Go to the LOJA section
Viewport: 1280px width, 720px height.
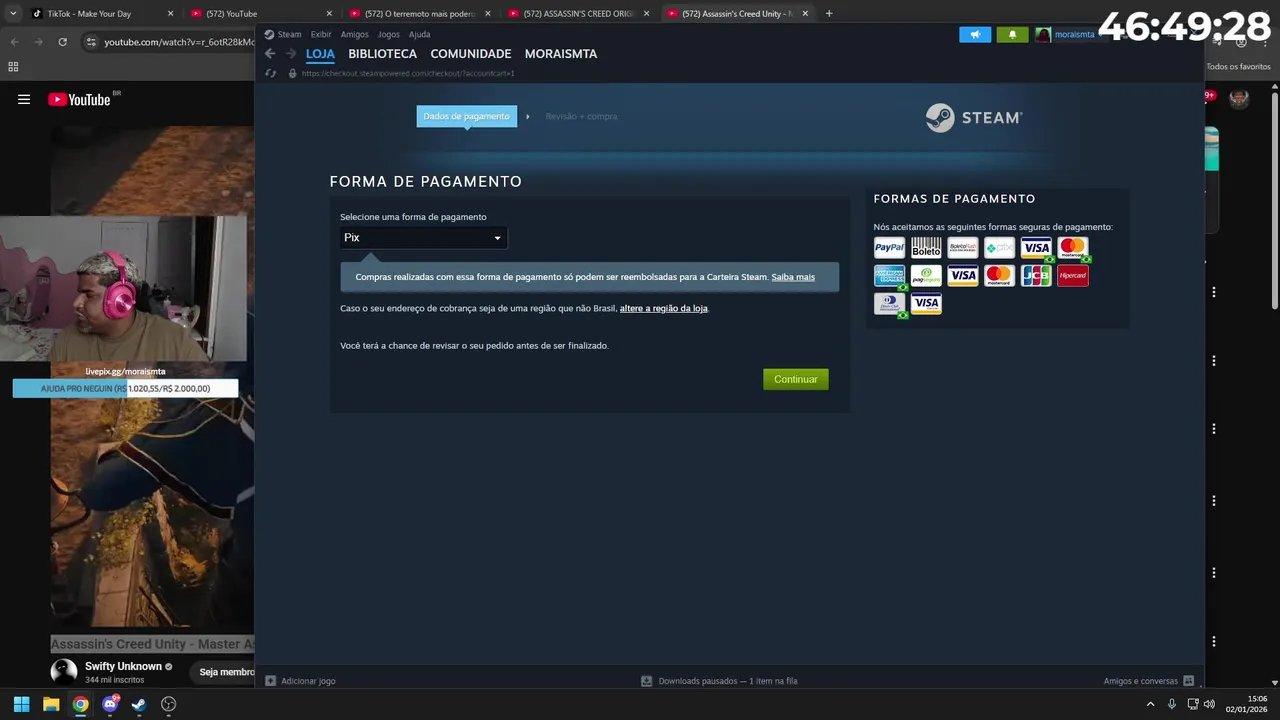320,54
